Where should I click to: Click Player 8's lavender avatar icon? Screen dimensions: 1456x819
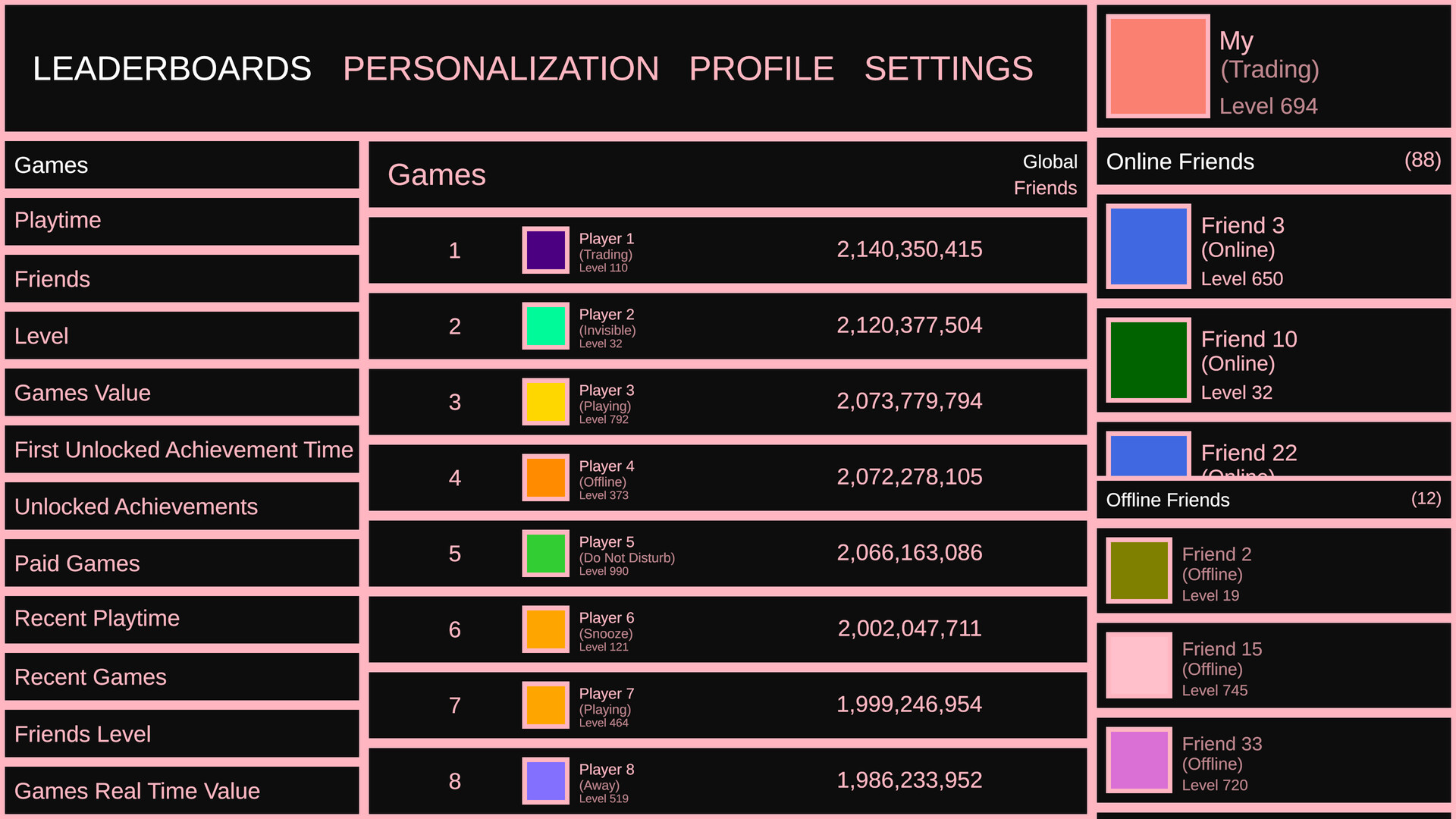point(545,781)
